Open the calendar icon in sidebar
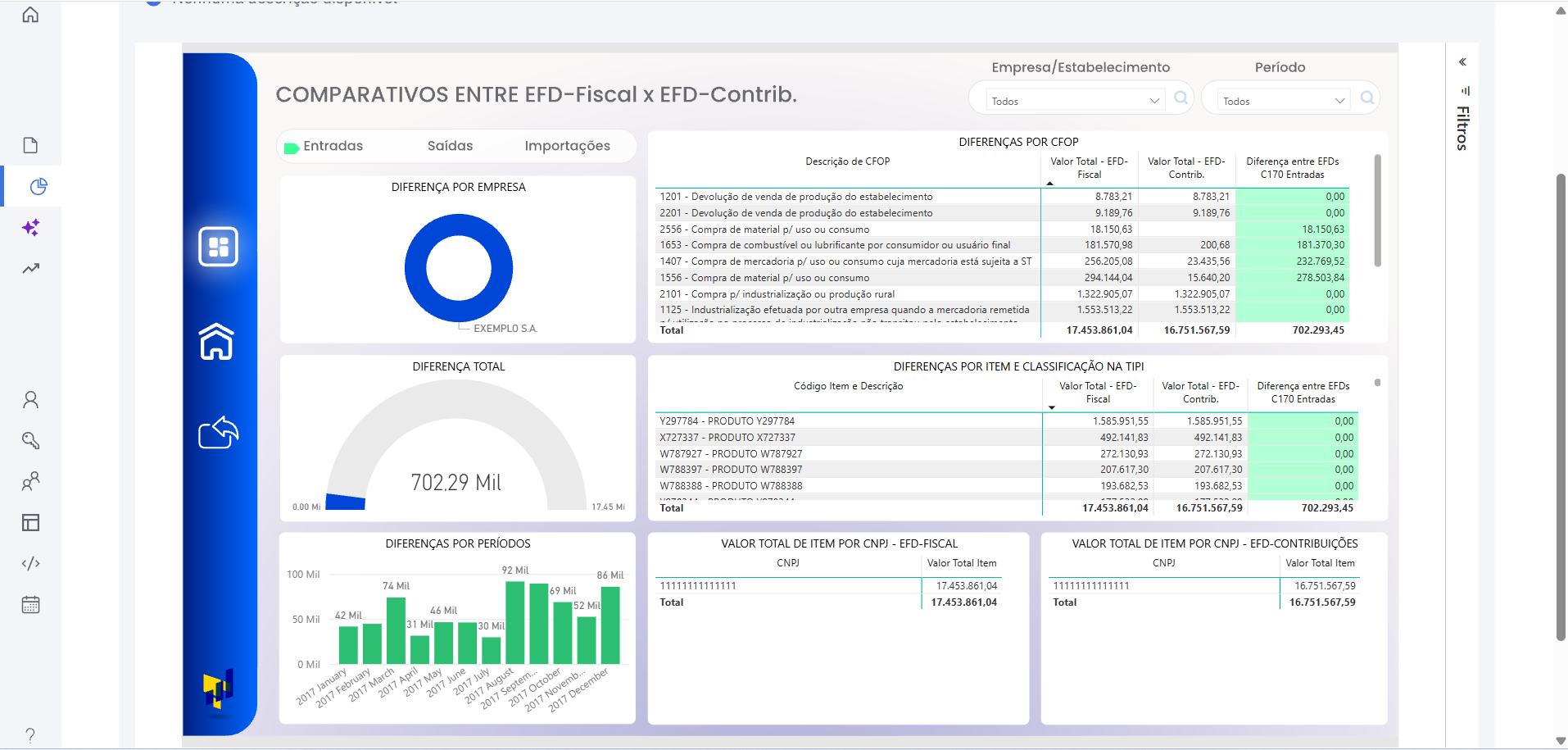 [x=31, y=605]
